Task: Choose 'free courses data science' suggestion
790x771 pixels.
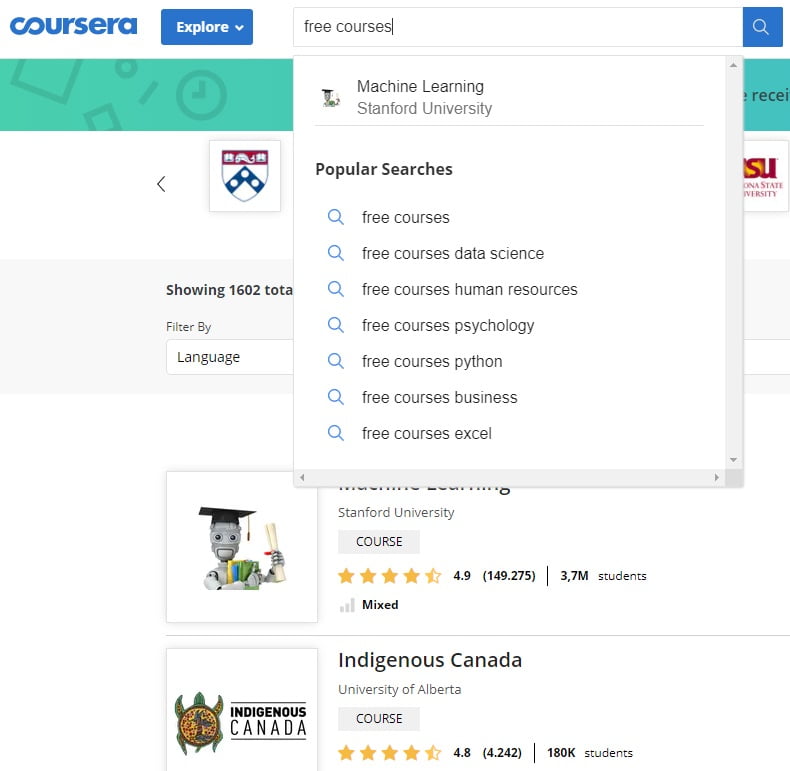Action: pyautogui.click(x=452, y=253)
